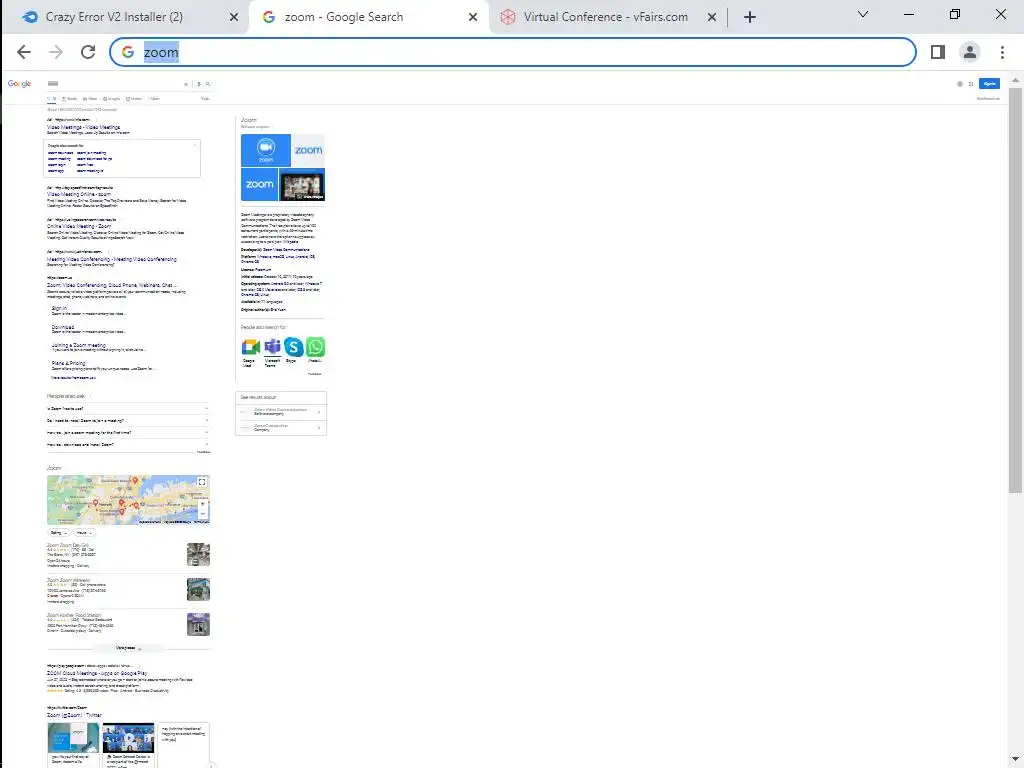
Task: Zoom in on the map
Action: click(x=202, y=504)
